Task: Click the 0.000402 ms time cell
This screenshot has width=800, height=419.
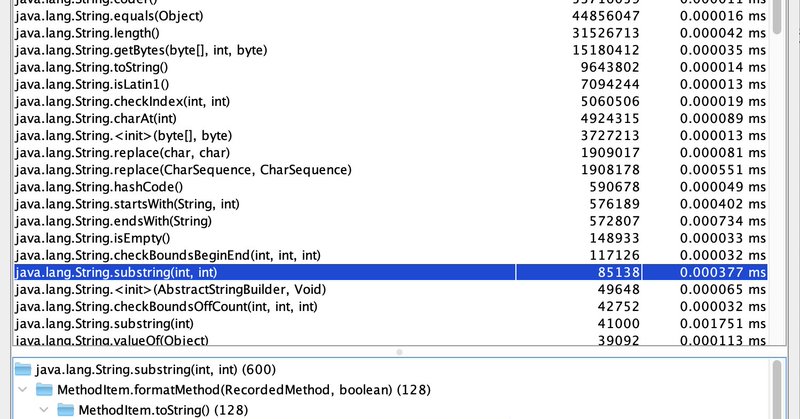Action: [x=723, y=204]
